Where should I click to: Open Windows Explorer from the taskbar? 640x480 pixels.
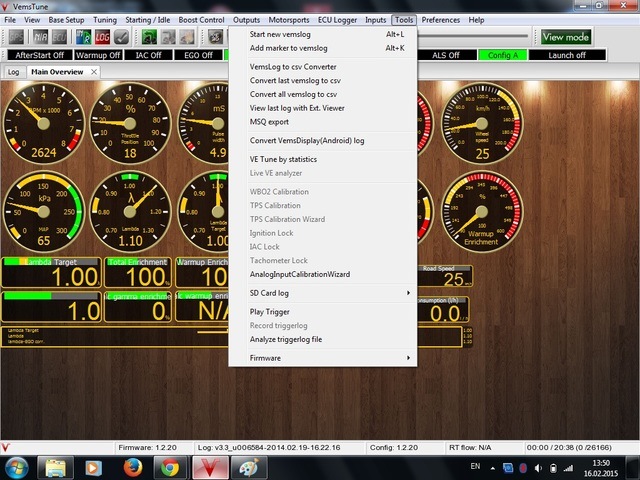click(x=56, y=468)
